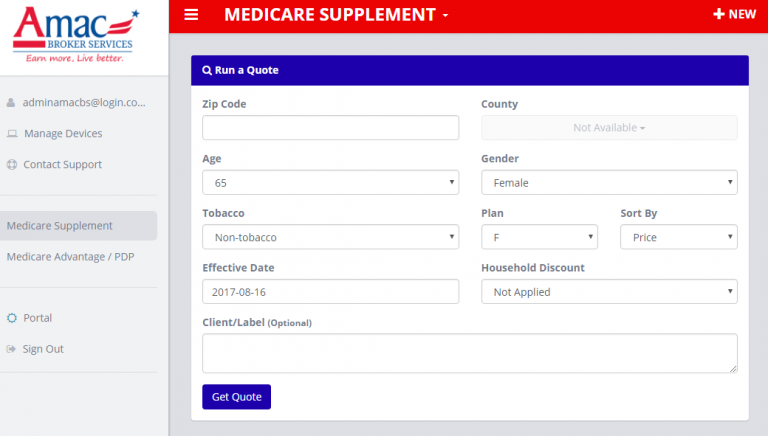Choose a plan from Plan dropdown

pyautogui.click(x=539, y=237)
